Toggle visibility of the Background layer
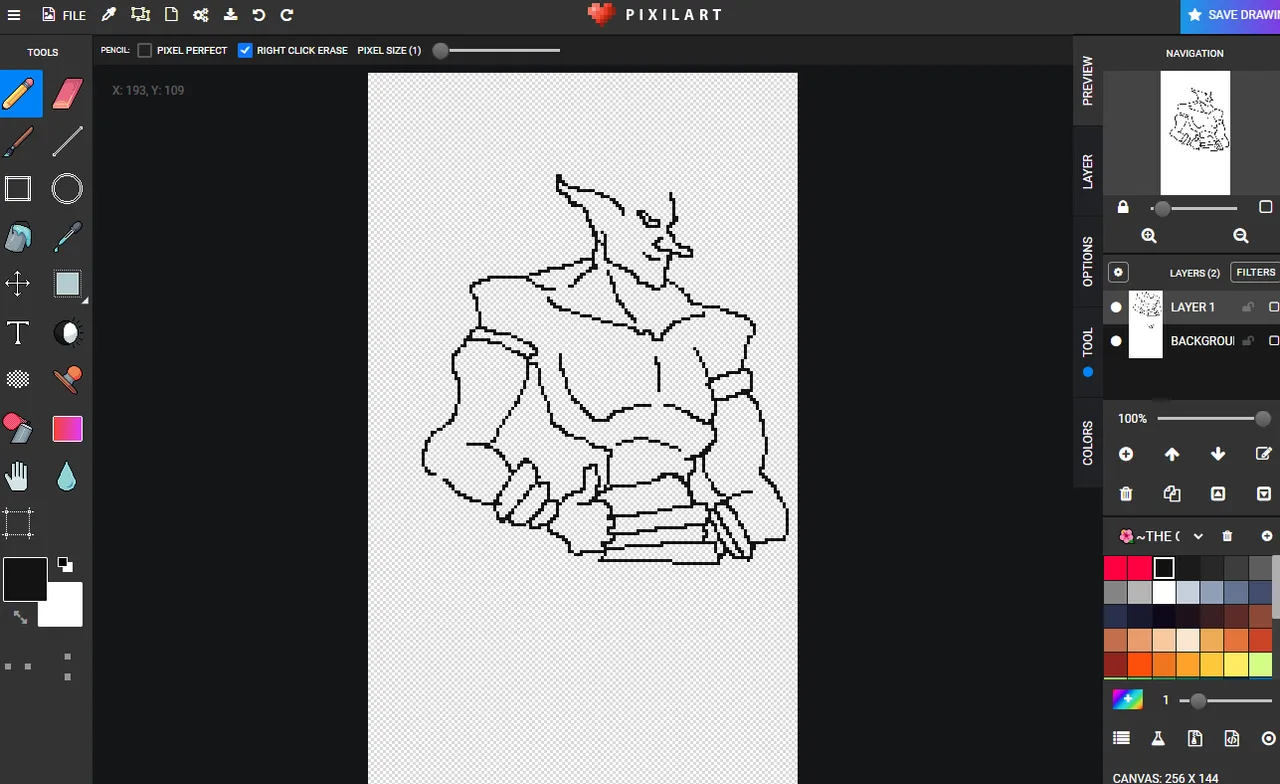Viewport: 1280px width, 784px height. (1116, 341)
